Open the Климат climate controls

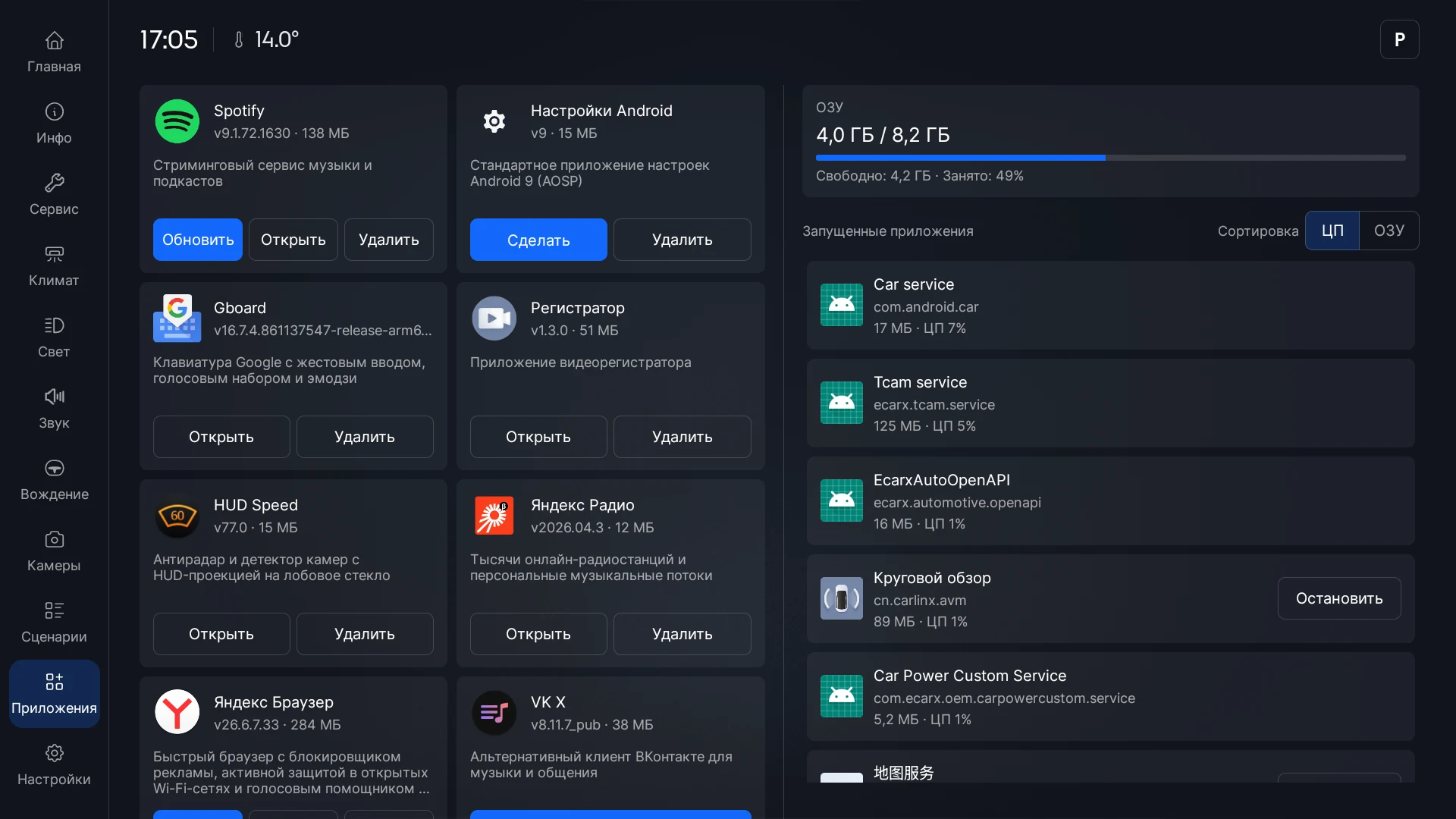tap(54, 265)
